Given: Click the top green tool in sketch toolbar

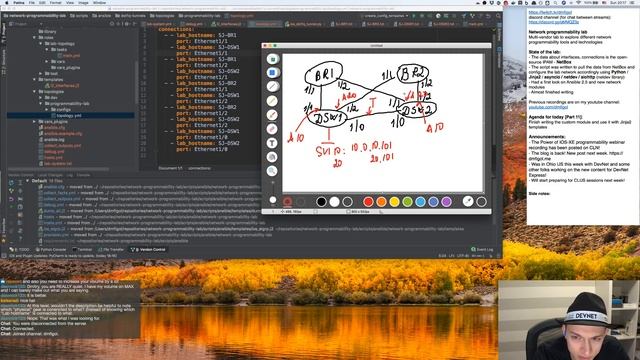Looking at the screenshot, I should click(x=273, y=59).
